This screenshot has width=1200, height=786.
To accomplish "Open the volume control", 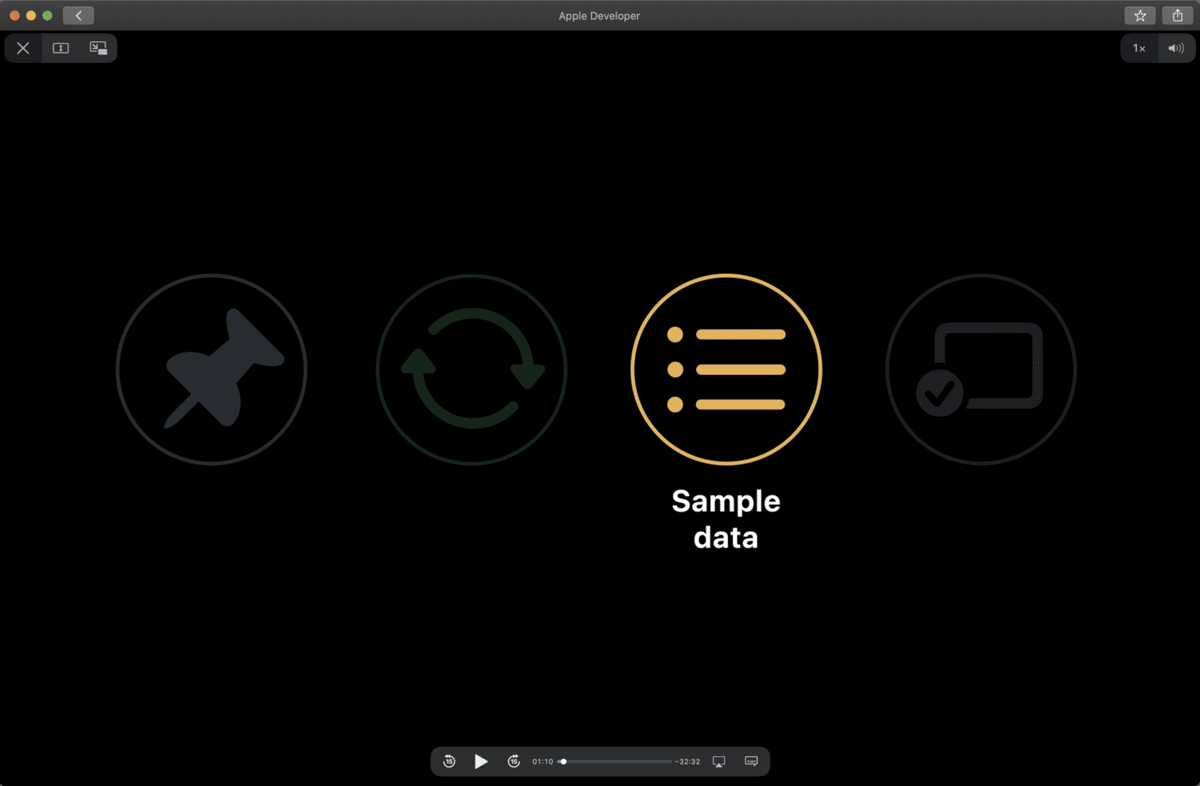I will [1176, 48].
